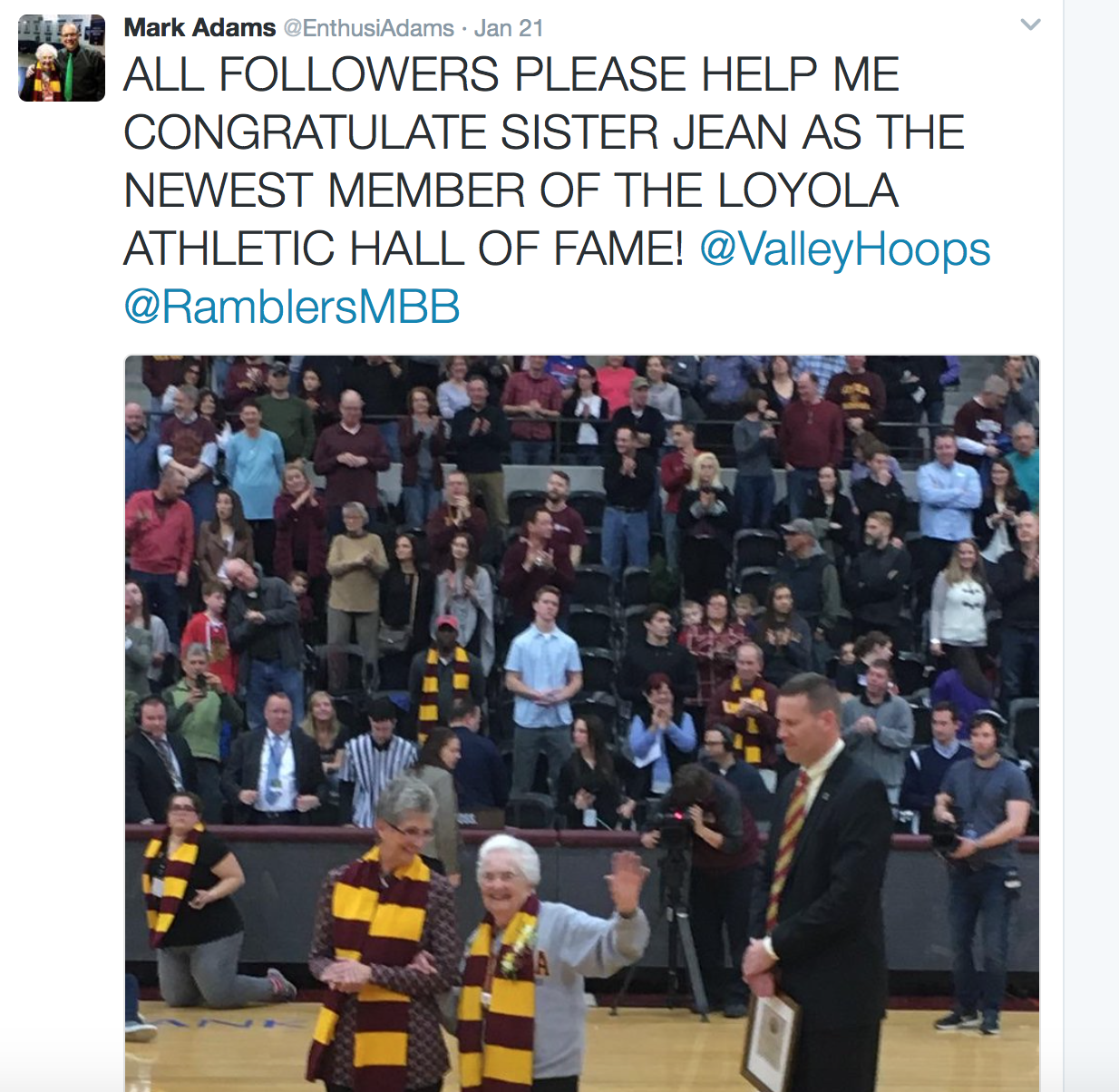Follow the @ValleyHoops mention link
Viewport: 1119px width, 1092px height.
[x=845, y=249]
